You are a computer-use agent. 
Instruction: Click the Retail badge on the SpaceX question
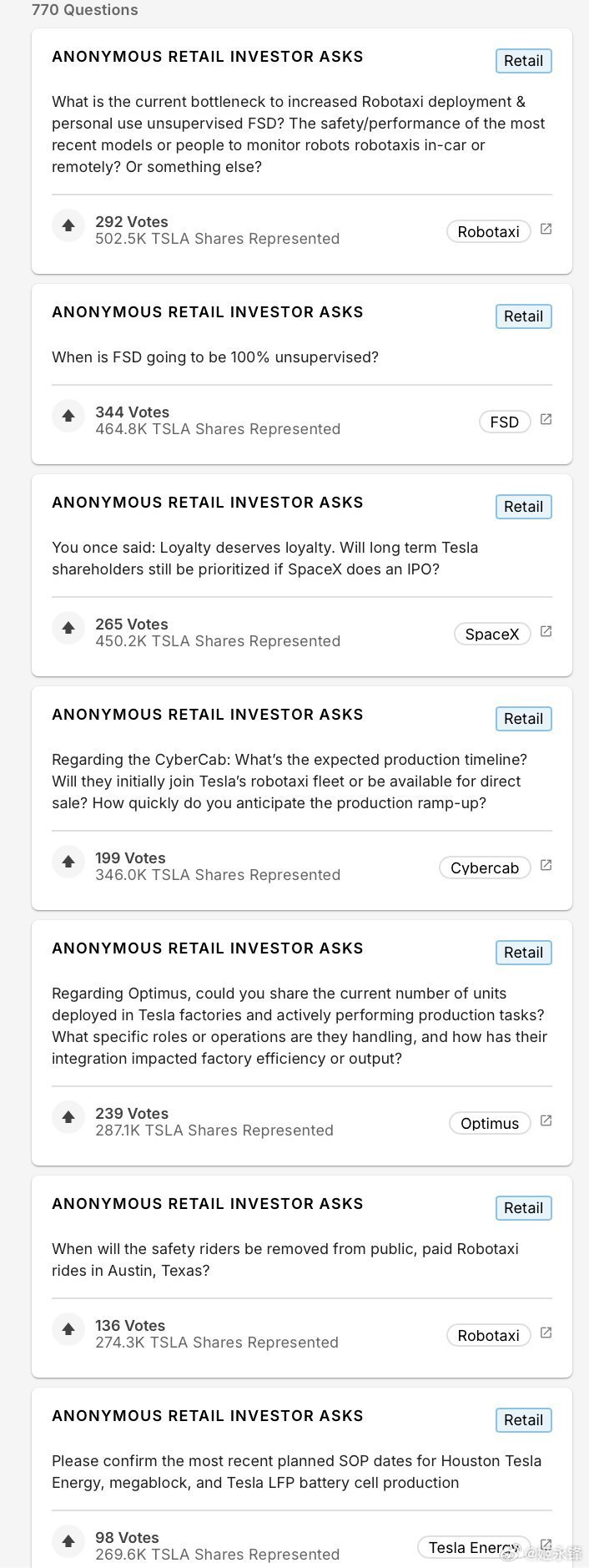click(x=523, y=507)
